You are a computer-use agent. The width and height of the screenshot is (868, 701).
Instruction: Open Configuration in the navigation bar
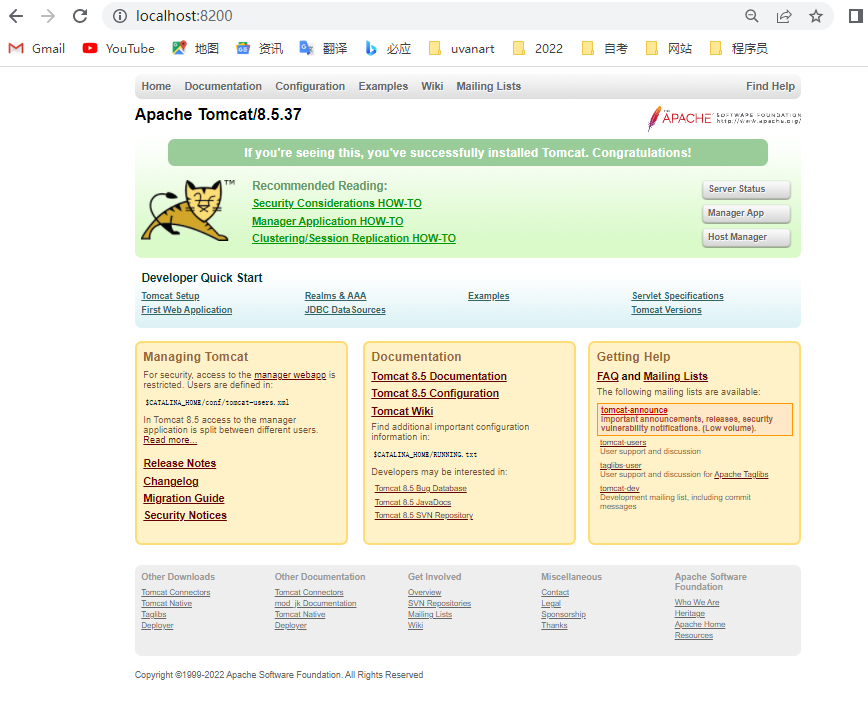[310, 86]
